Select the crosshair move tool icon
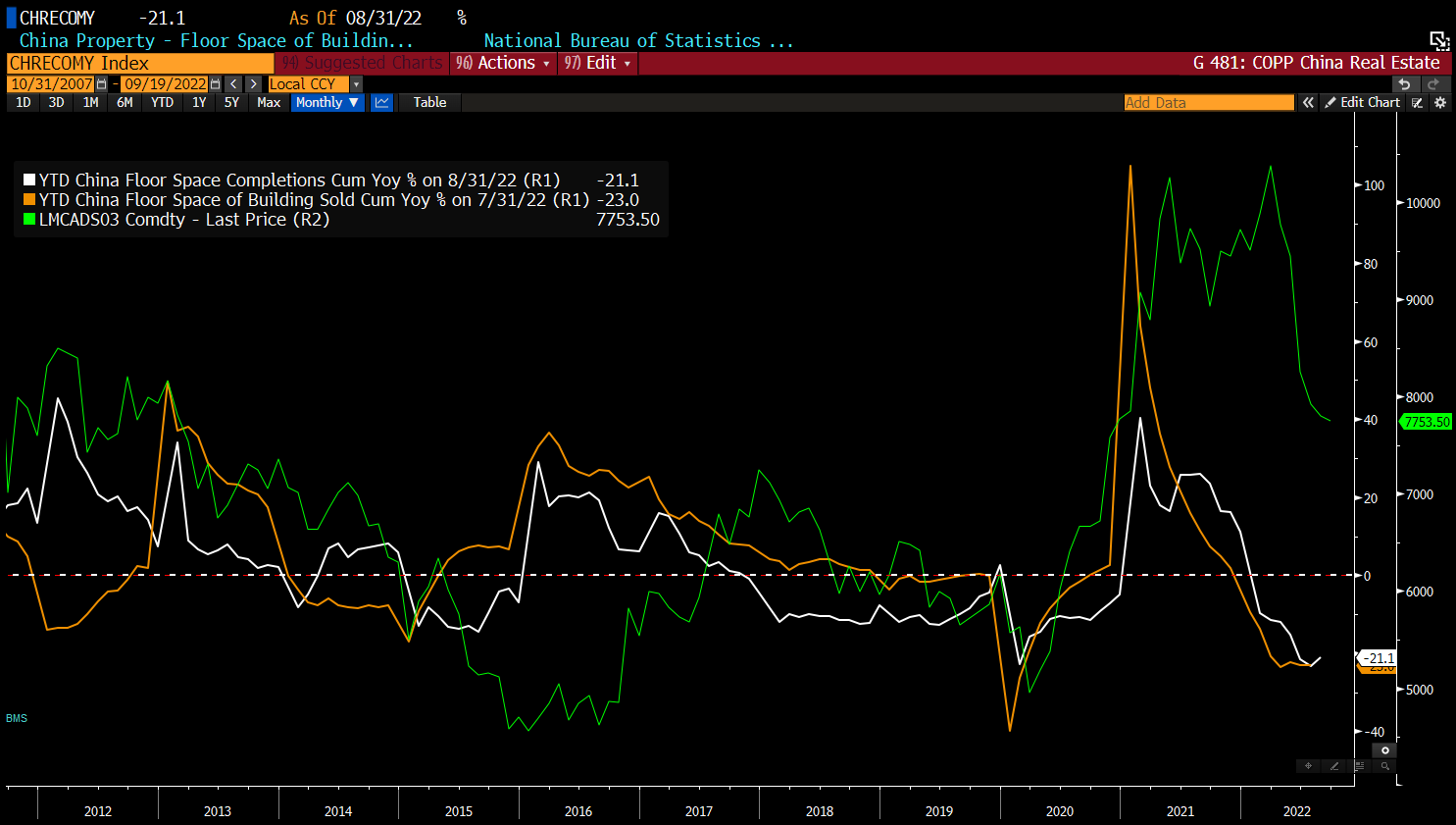 1308,766
